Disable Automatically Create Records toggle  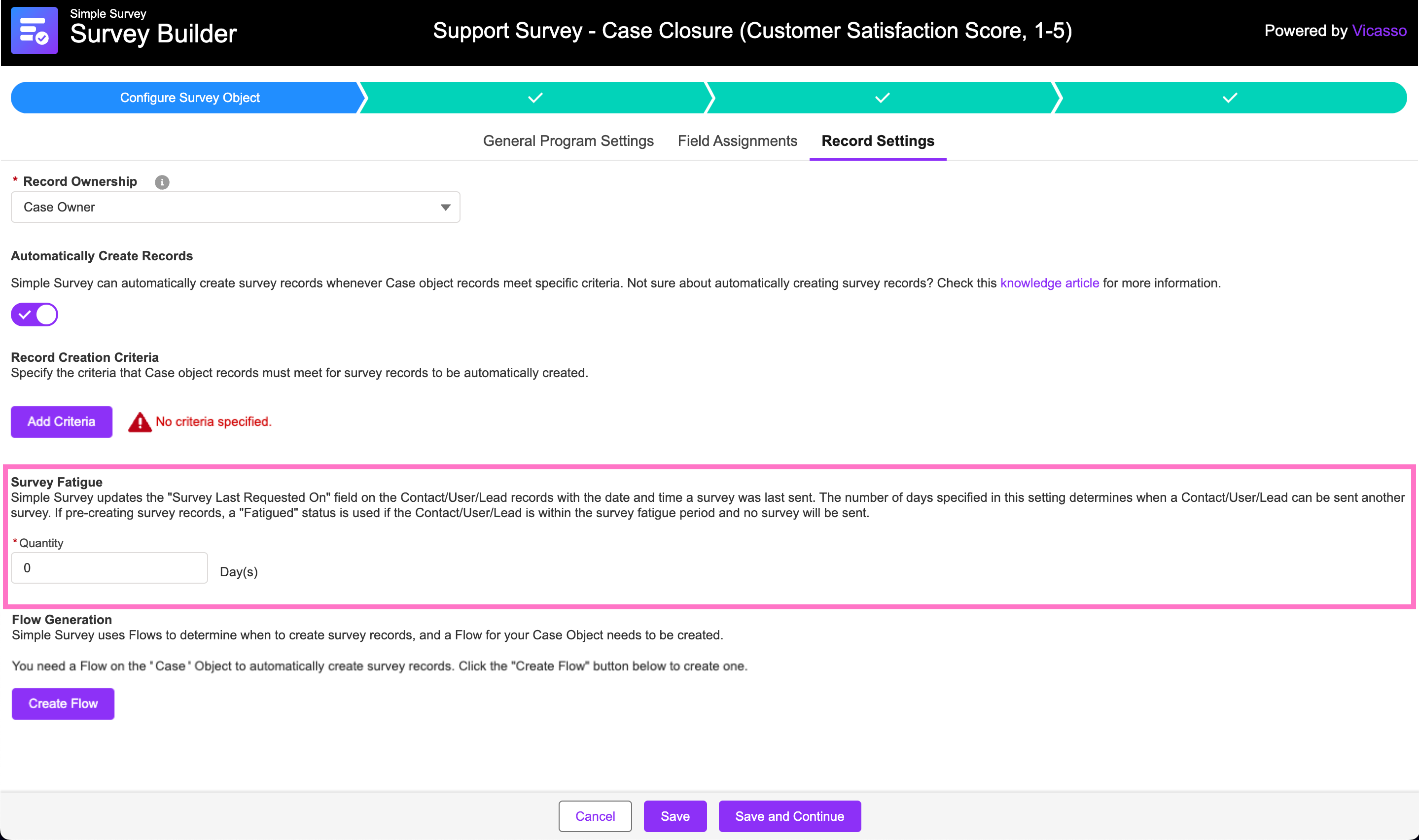click(35, 315)
